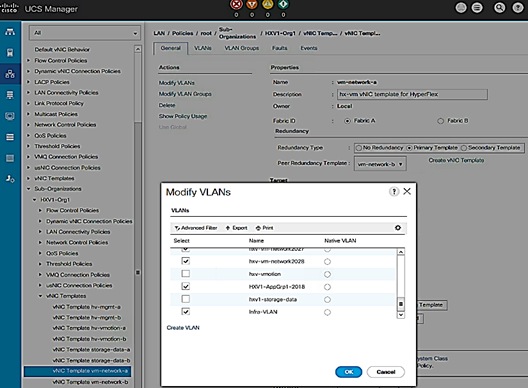Open the Equipment section in the left navigation bar
The image size is (528, 388).
(x=10, y=32)
